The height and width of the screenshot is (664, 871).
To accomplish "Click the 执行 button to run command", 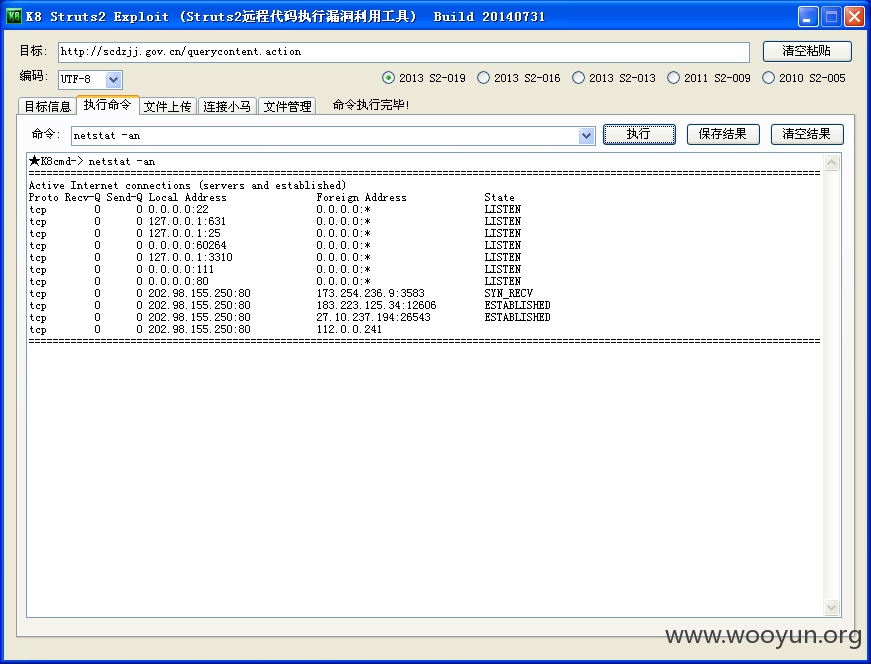I will tap(639, 134).
